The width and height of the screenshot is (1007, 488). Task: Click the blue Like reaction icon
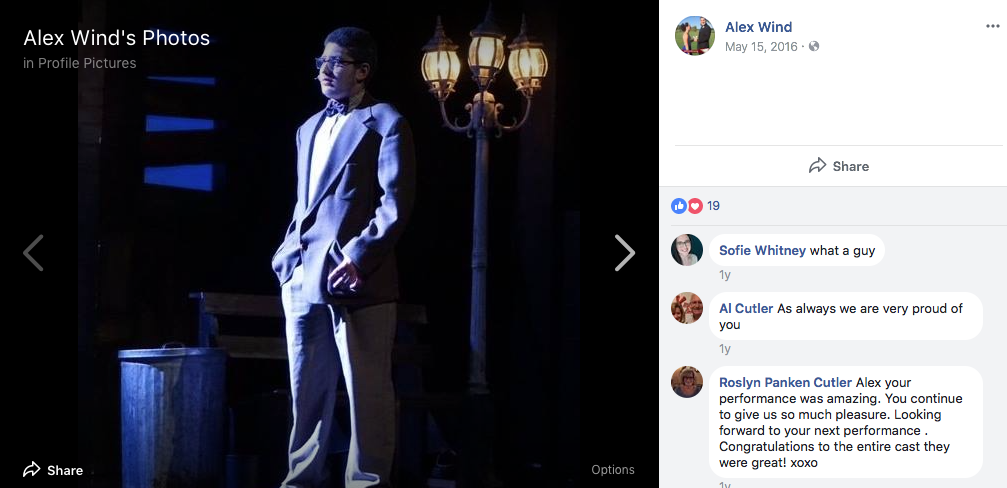click(680, 206)
